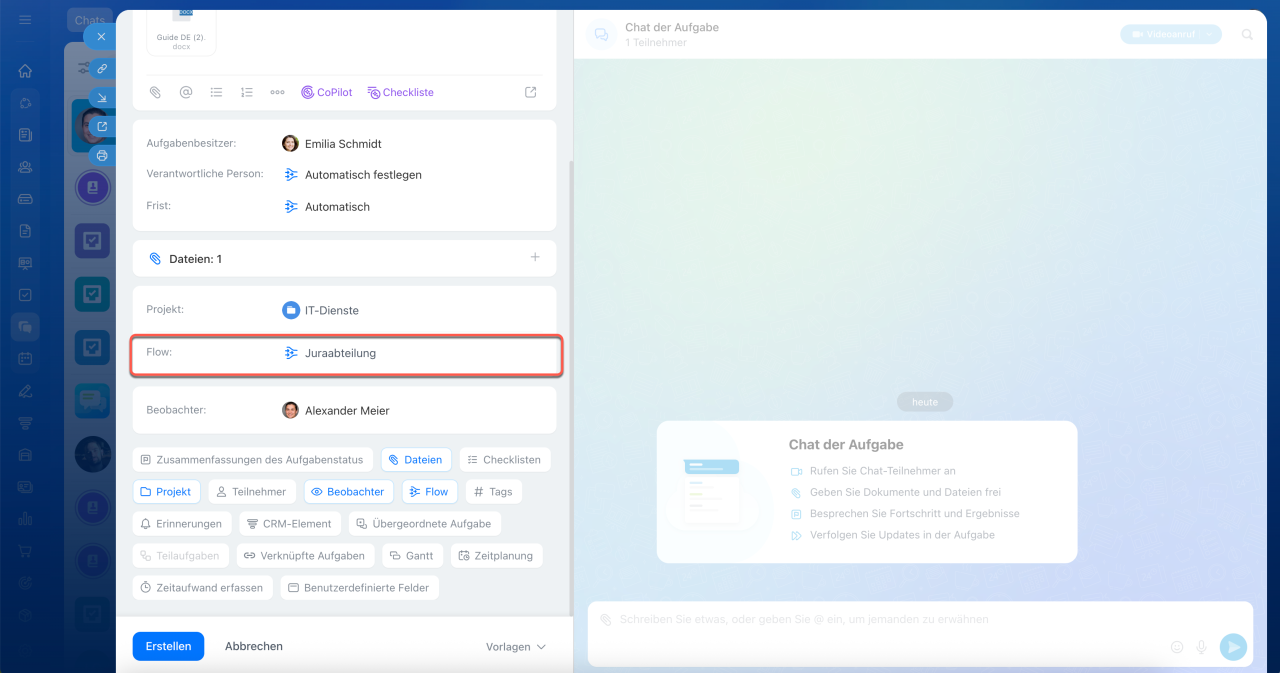The width and height of the screenshot is (1280, 673).
Task: Open the presentation board icon in left sidebar
Action: 25,263
